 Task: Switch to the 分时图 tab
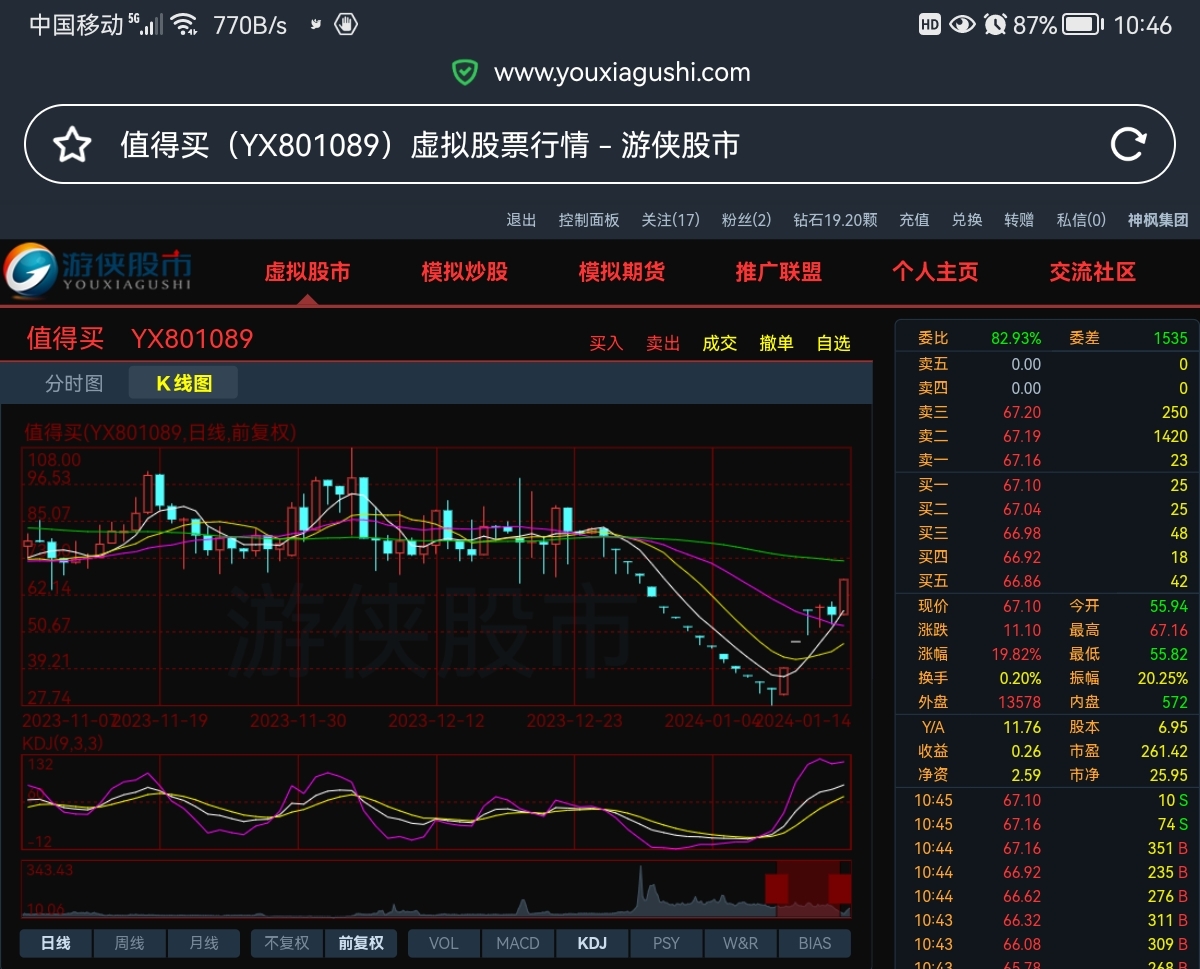click(74, 383)
